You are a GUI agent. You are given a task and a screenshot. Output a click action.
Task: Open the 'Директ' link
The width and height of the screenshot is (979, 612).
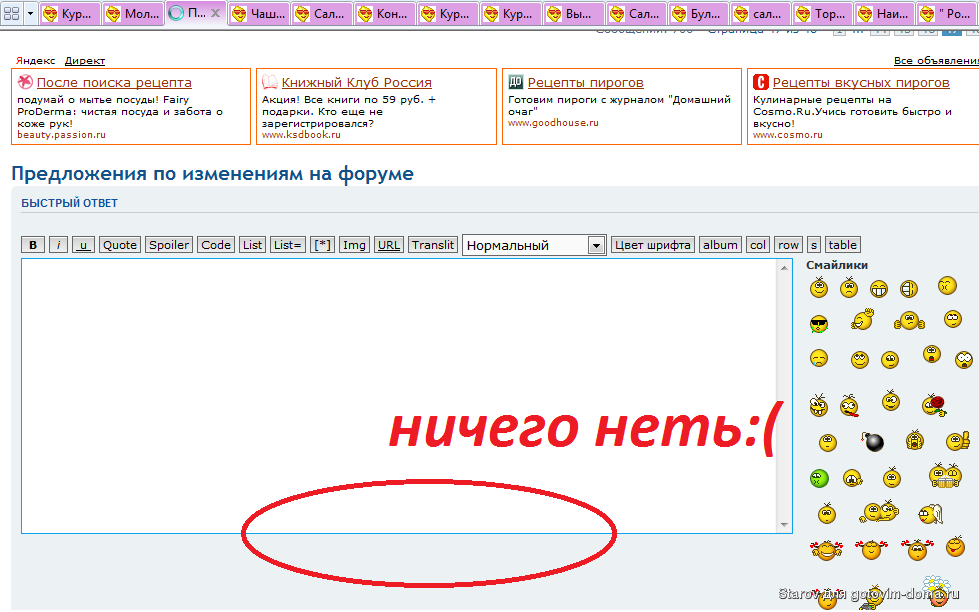85,61
